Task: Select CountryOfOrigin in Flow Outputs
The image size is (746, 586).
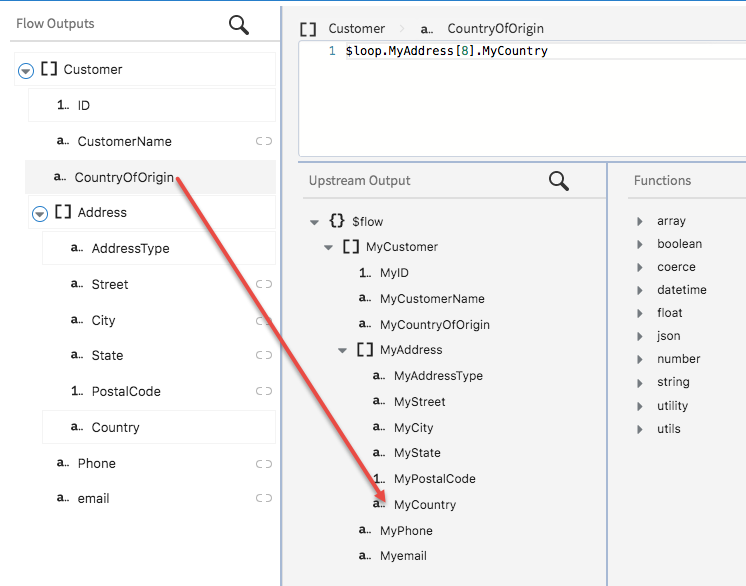Action: (124, 177)
